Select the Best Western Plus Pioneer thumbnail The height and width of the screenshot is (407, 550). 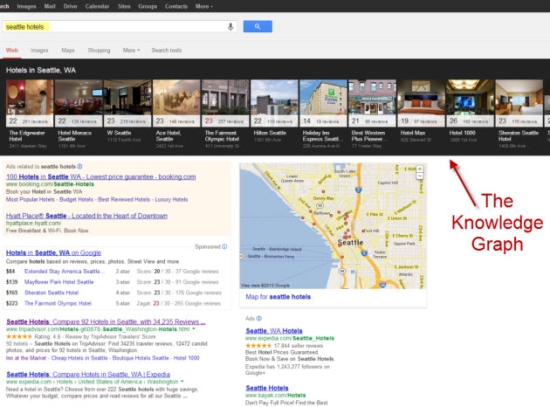click(x=372, y=103)
